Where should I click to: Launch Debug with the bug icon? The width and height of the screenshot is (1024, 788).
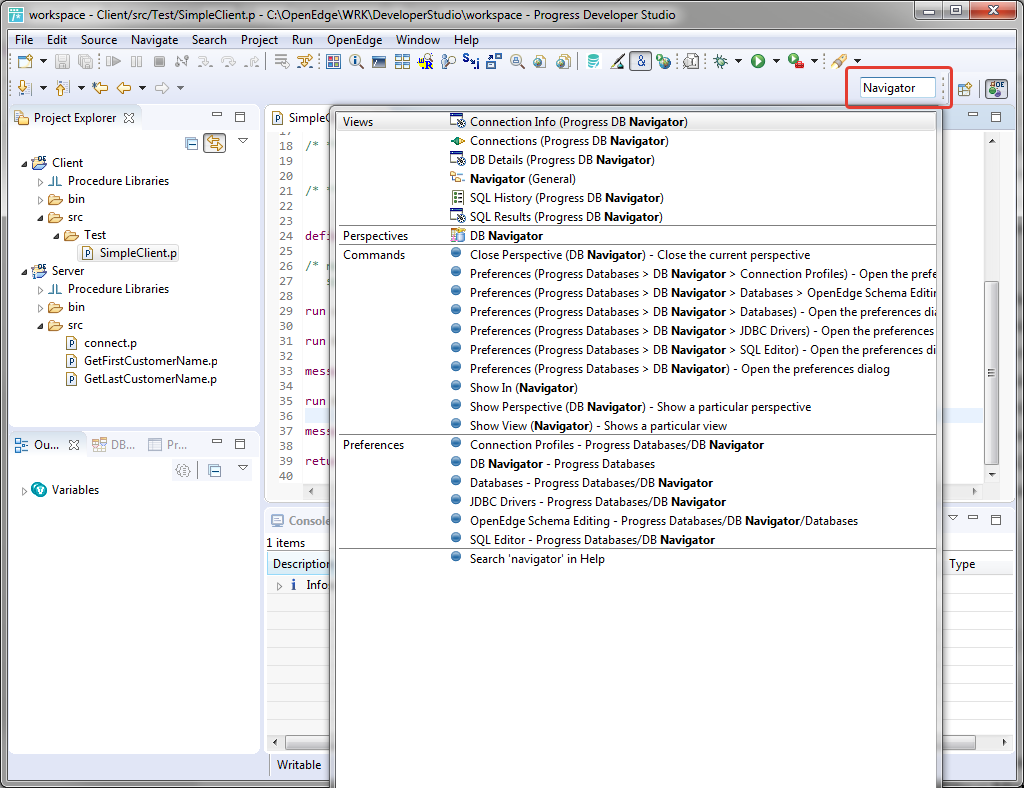tap(720, 61)
